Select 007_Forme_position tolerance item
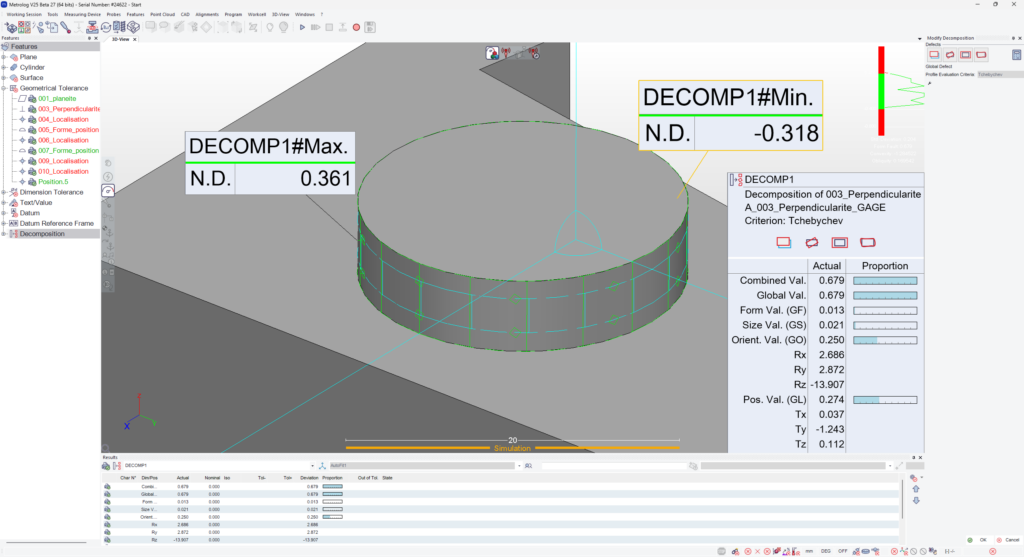1024x557 pixels. tap(68, 151)
